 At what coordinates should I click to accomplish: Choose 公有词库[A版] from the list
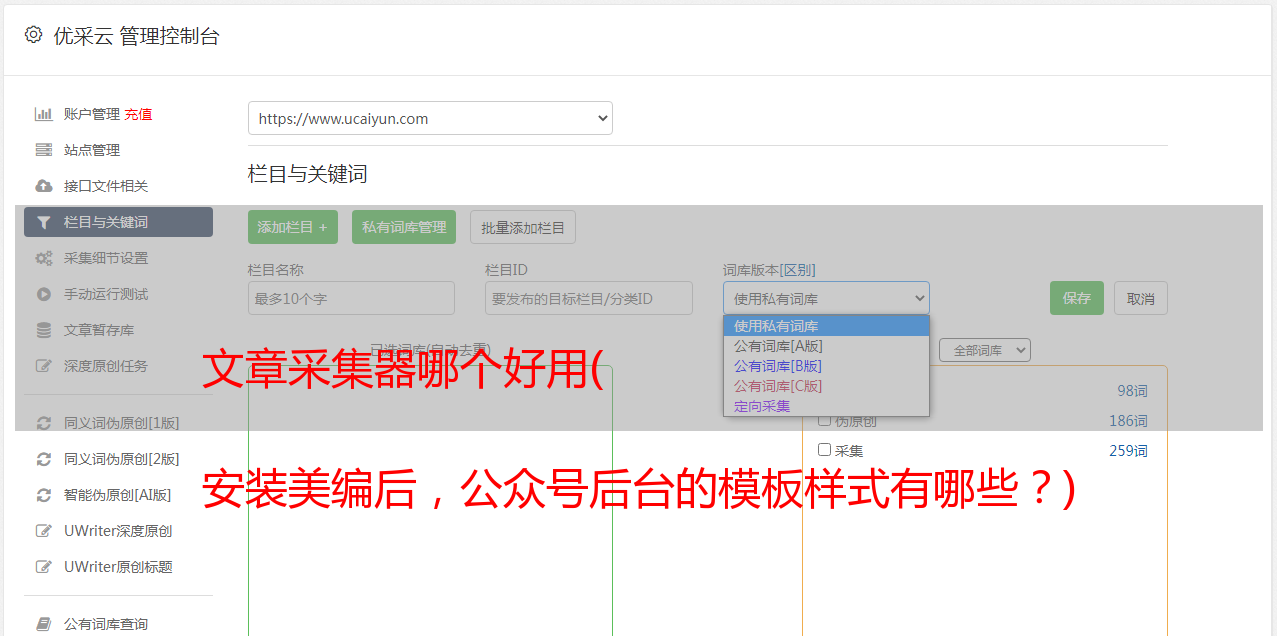point(826,346)
